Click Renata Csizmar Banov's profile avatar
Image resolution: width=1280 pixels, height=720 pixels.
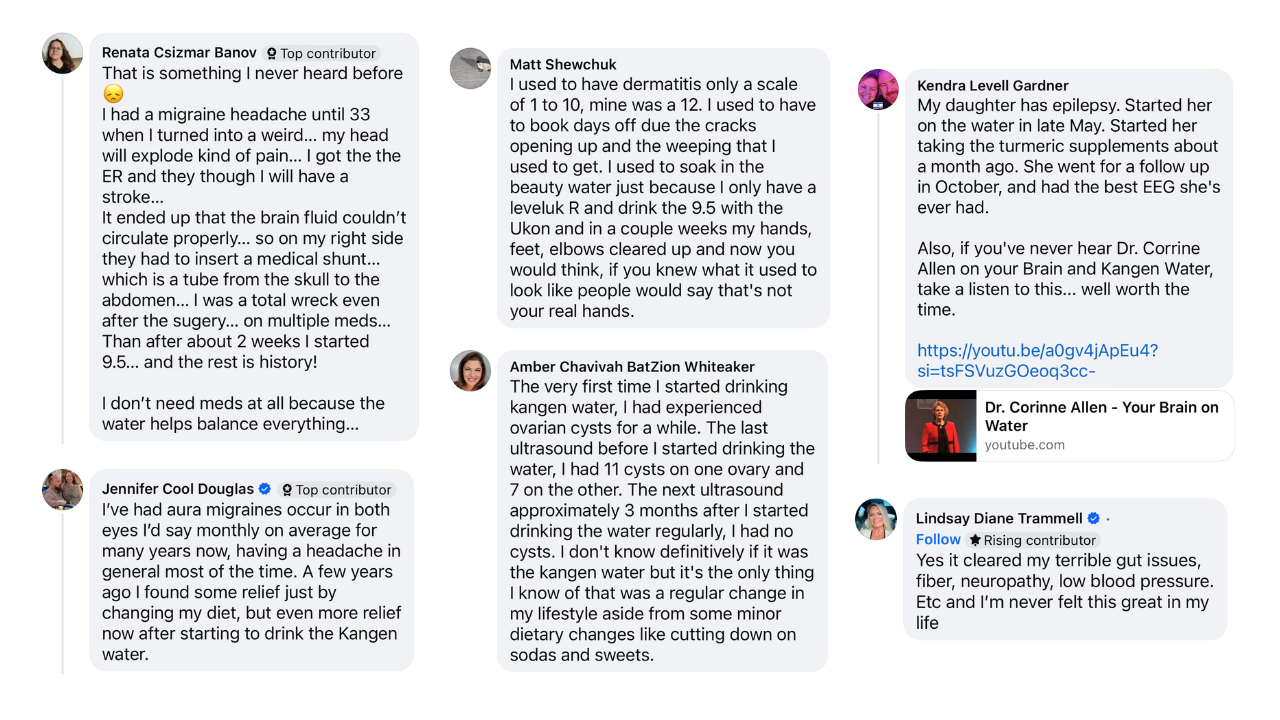coord(62,53)
